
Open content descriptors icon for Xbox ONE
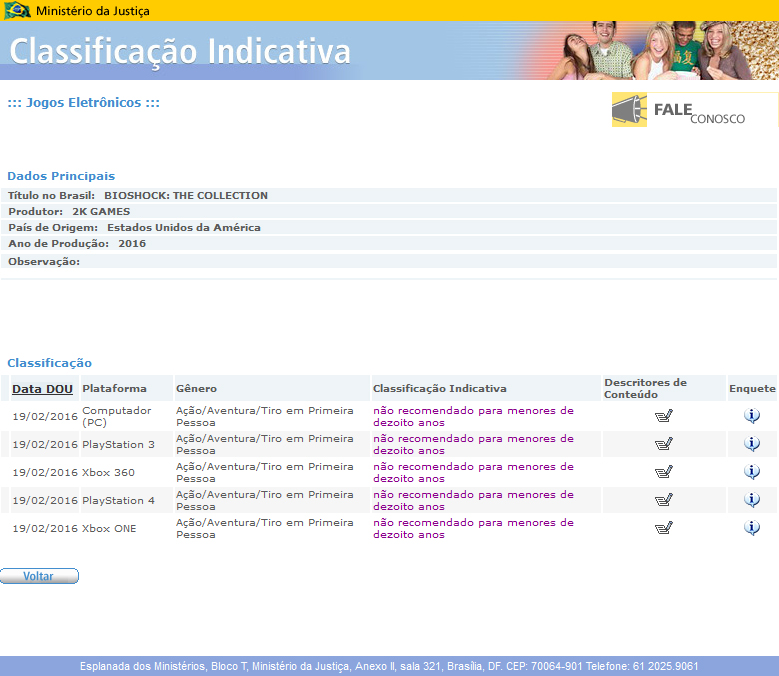(663, 528)
